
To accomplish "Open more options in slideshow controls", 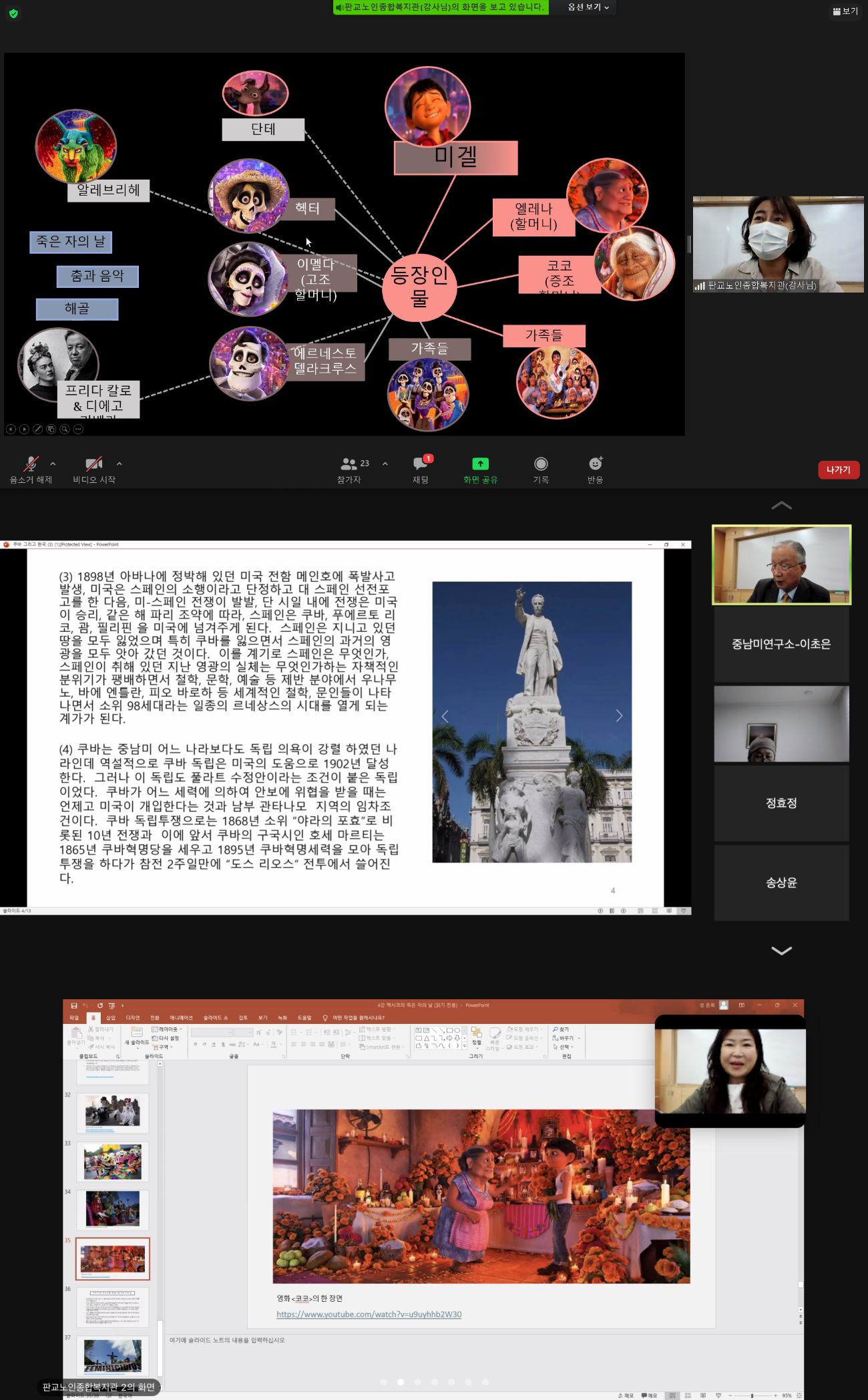I will tap(78, 429).
